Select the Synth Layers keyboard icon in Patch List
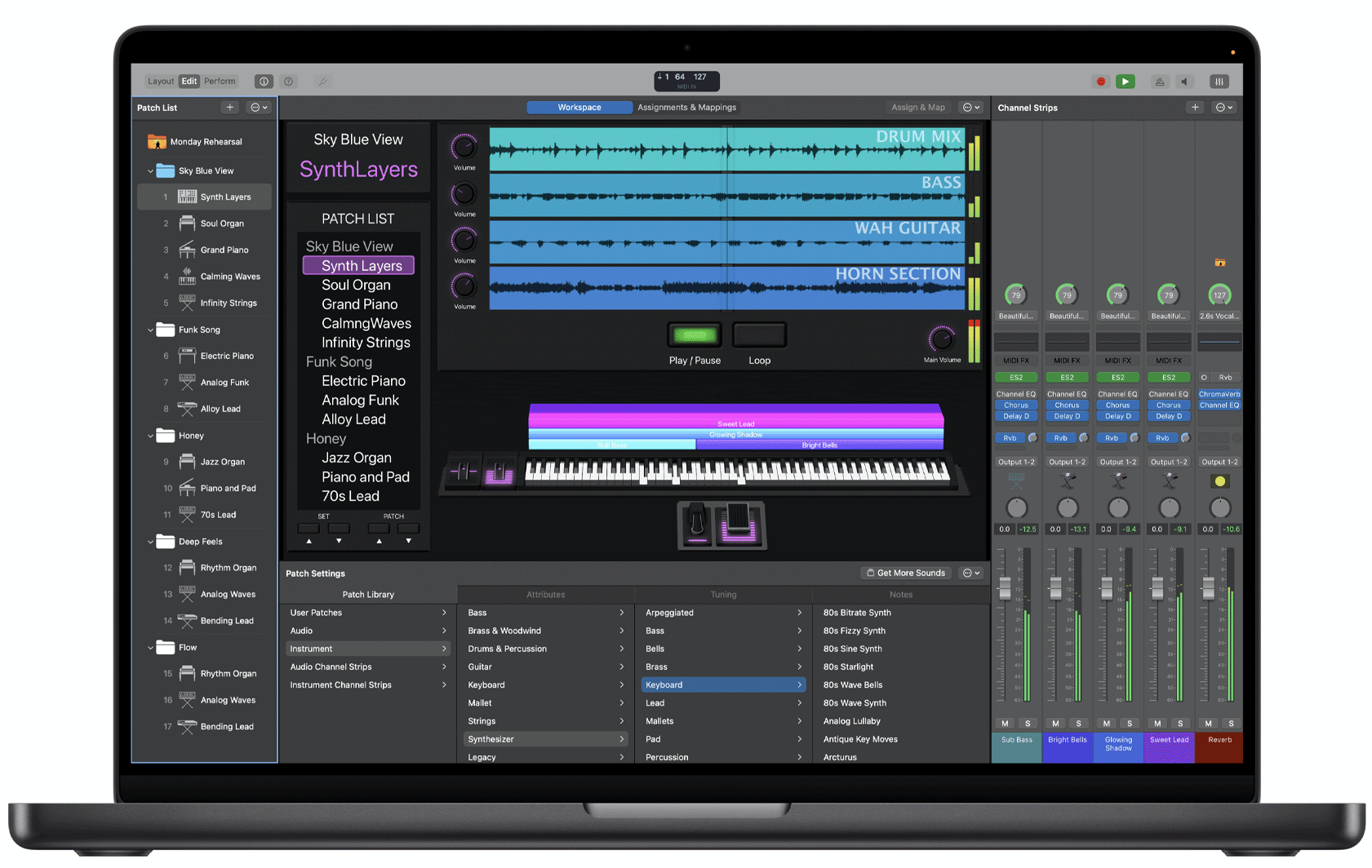Screen dimensions: 1372x868 point(186,197)
